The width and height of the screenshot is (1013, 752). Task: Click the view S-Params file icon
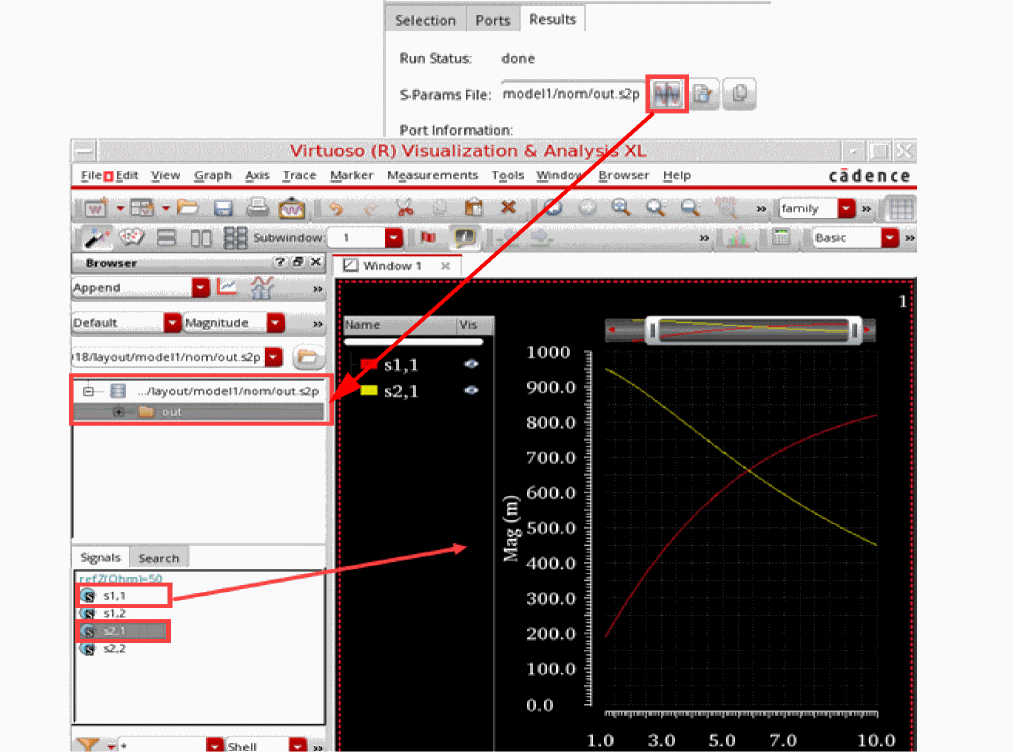point(704,94)
